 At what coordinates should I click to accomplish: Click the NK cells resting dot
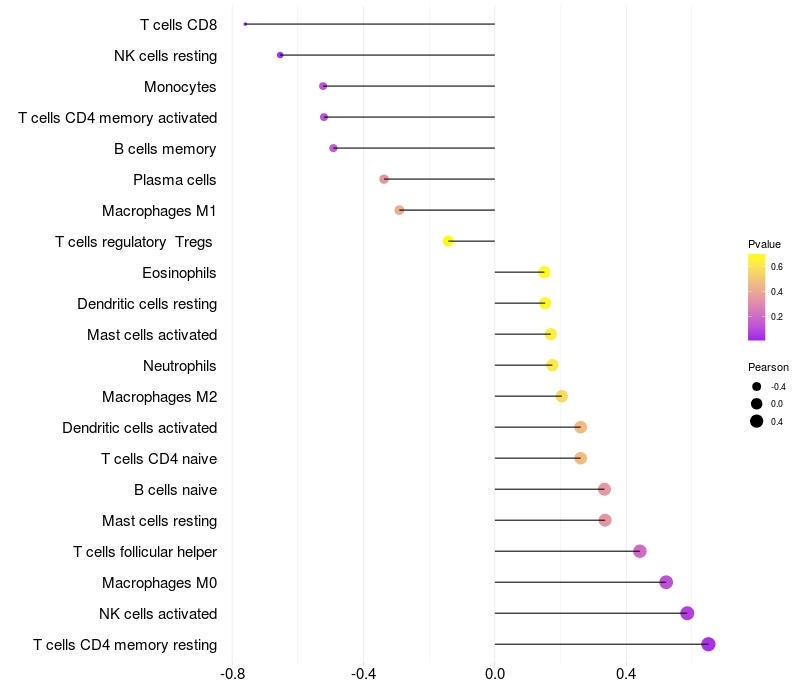pos(280,55)
